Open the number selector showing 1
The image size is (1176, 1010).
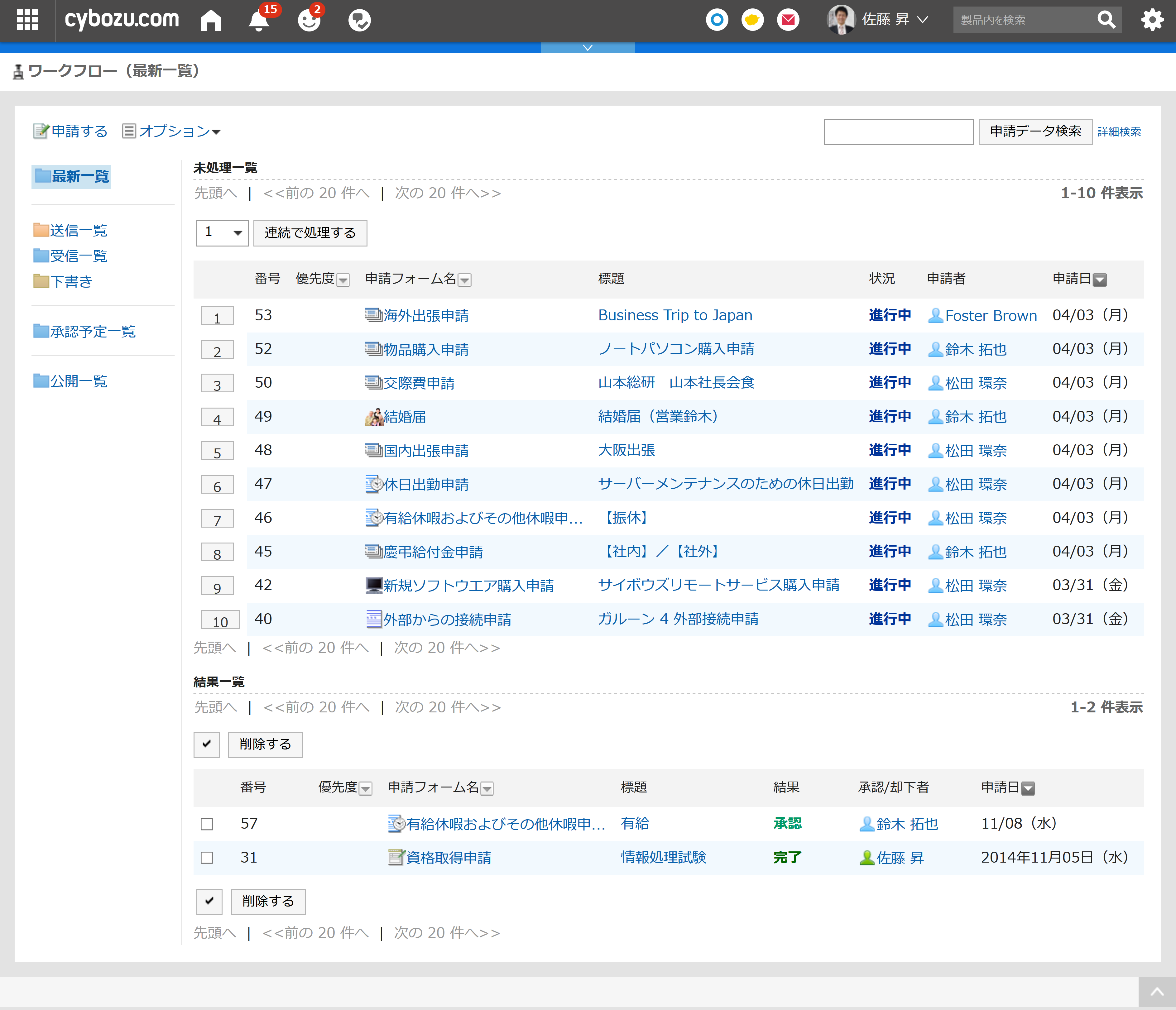click(222, 233)
